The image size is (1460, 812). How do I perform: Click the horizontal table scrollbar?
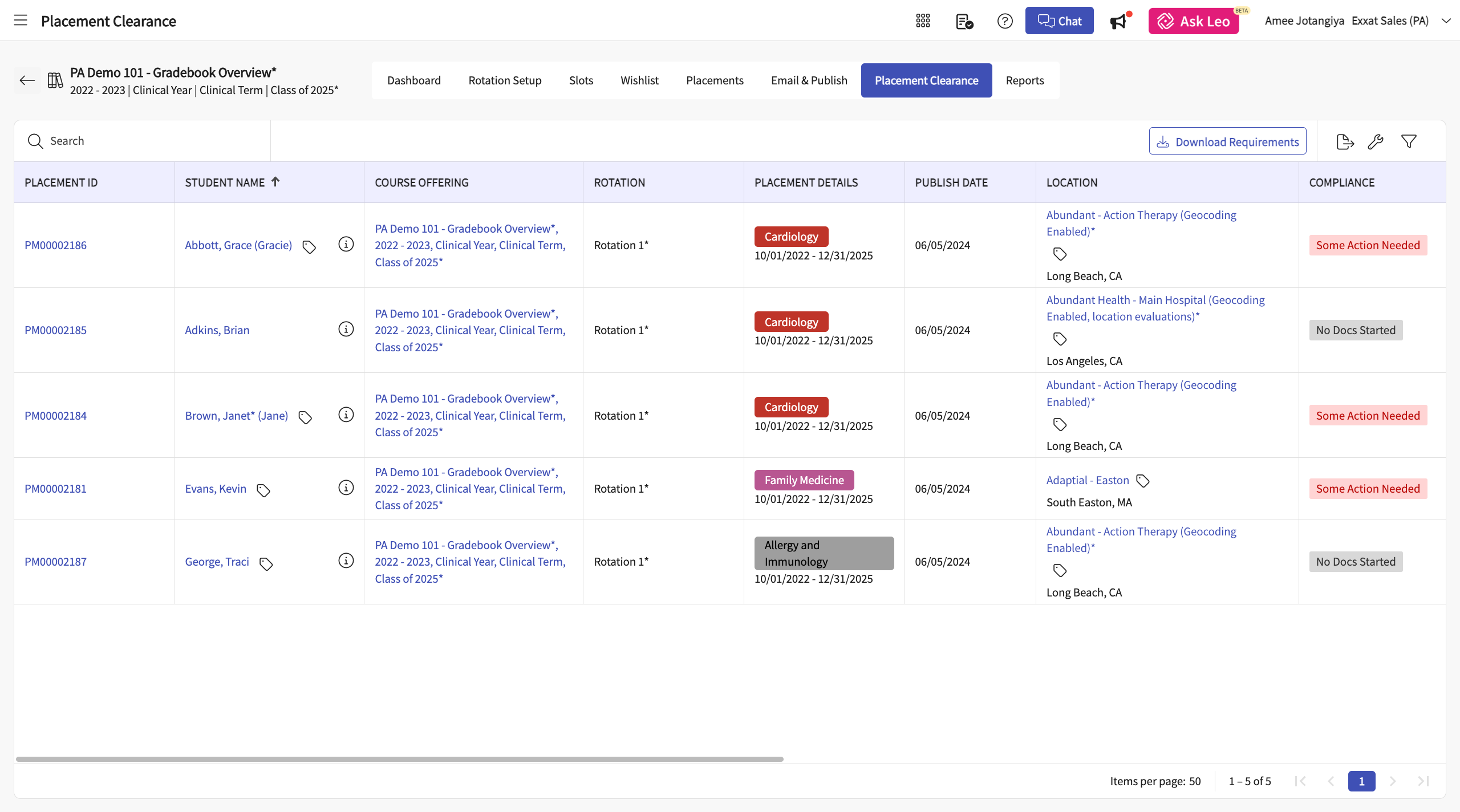pyautogui.click(x=399, y=759)
